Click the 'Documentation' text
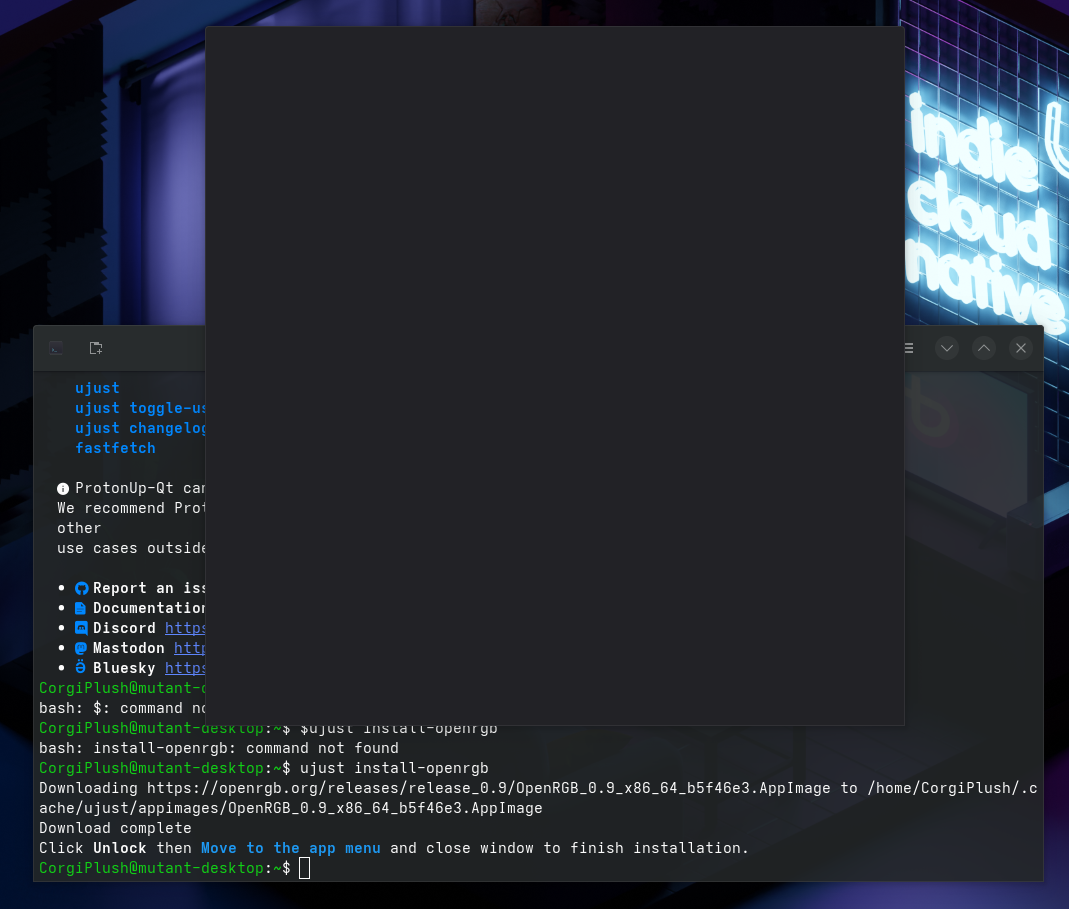 pos(149,608)
